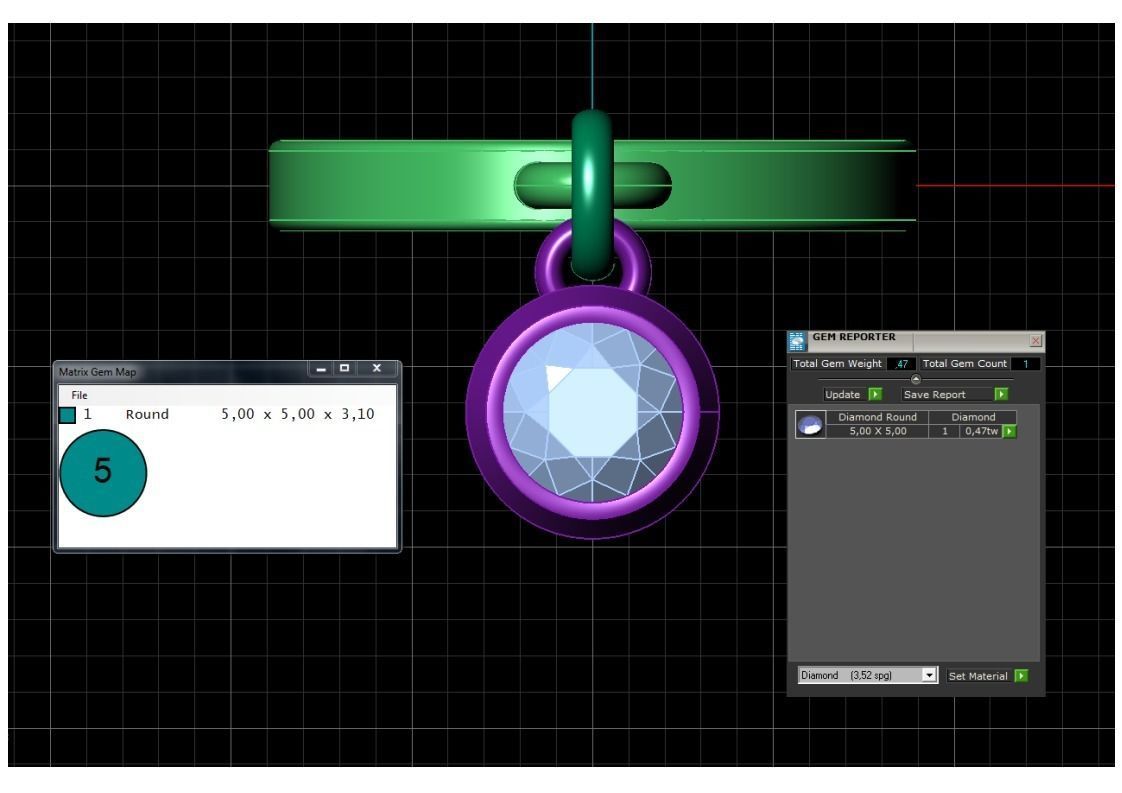Select the green ring band in viewport

click(401, 185)
